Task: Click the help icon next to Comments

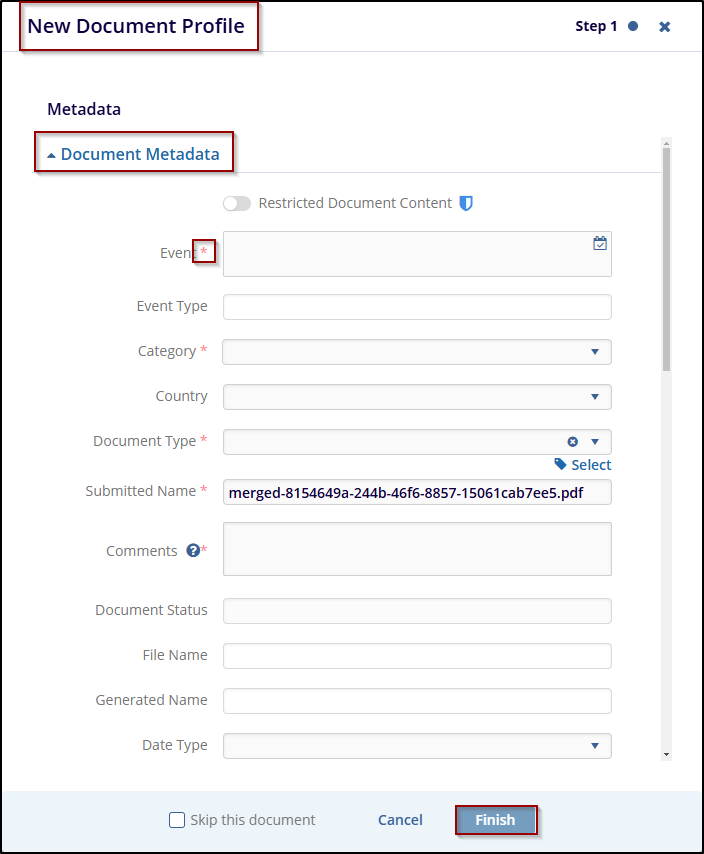Action: pyautogui.click(x=193, y=551)
